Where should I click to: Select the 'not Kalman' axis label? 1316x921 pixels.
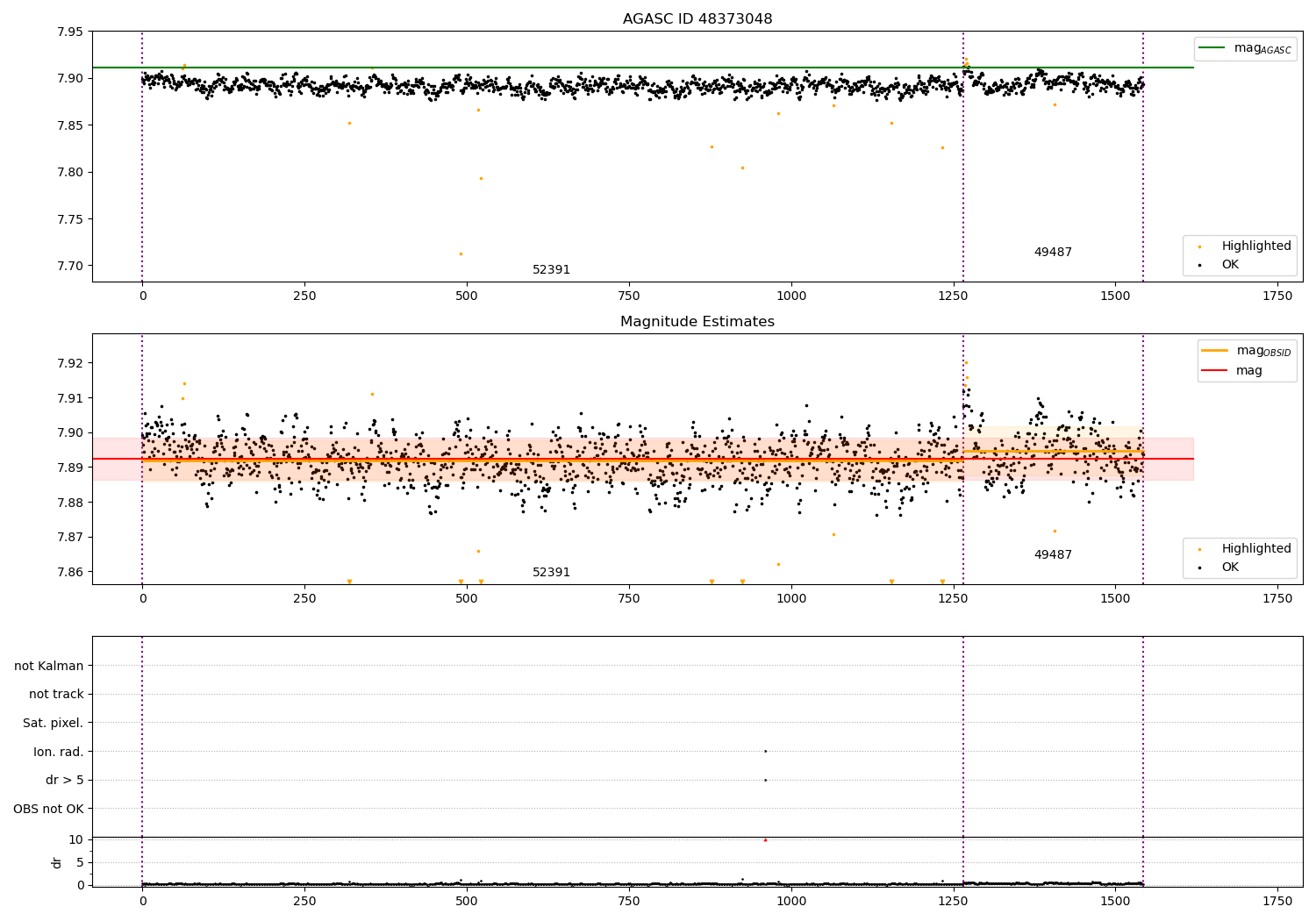49,666
